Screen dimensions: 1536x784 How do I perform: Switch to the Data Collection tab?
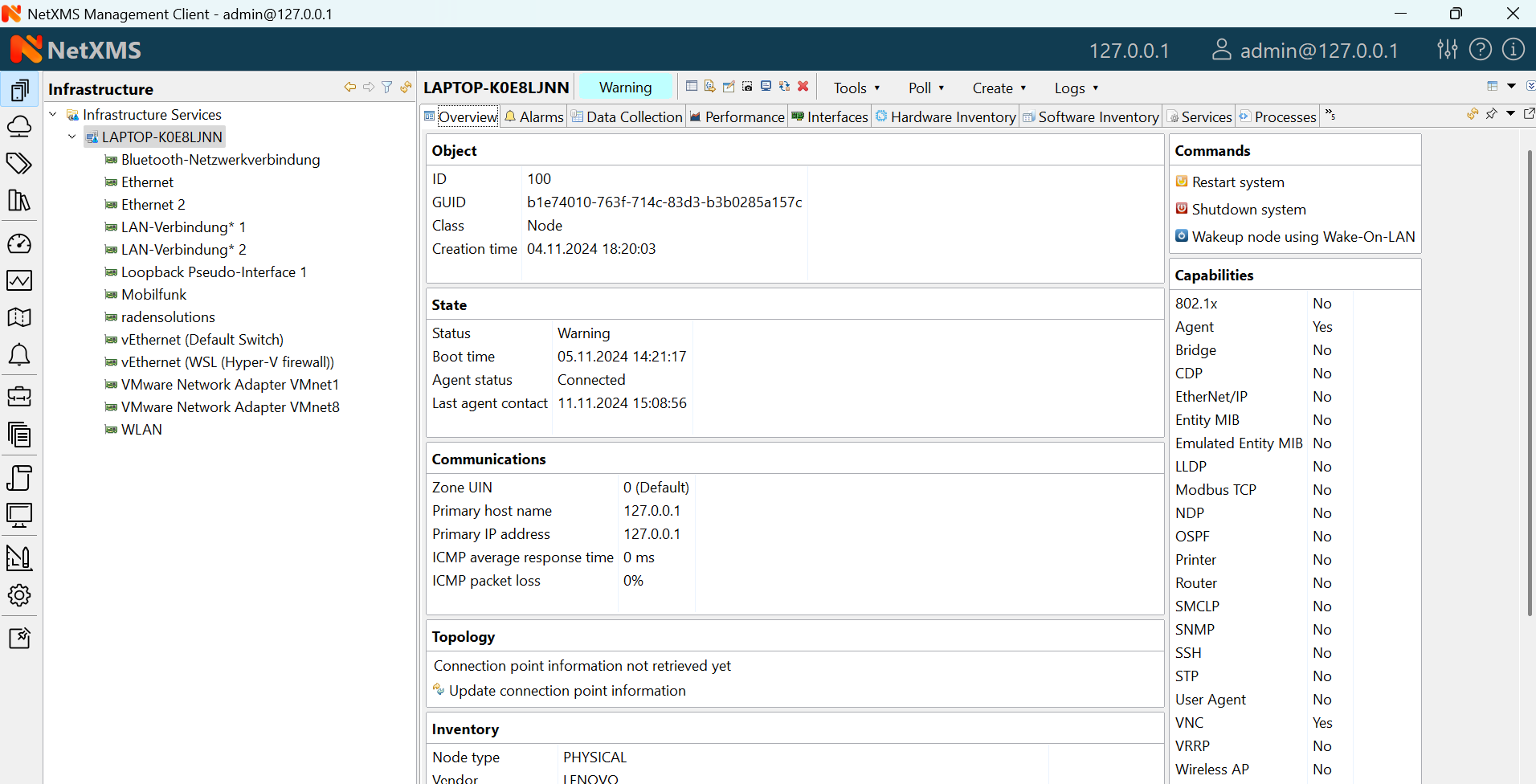click(635, 116)
